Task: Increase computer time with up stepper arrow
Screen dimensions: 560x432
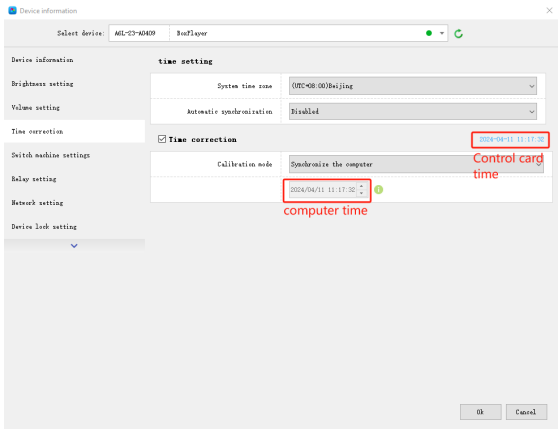Action: tap(361, 186)
